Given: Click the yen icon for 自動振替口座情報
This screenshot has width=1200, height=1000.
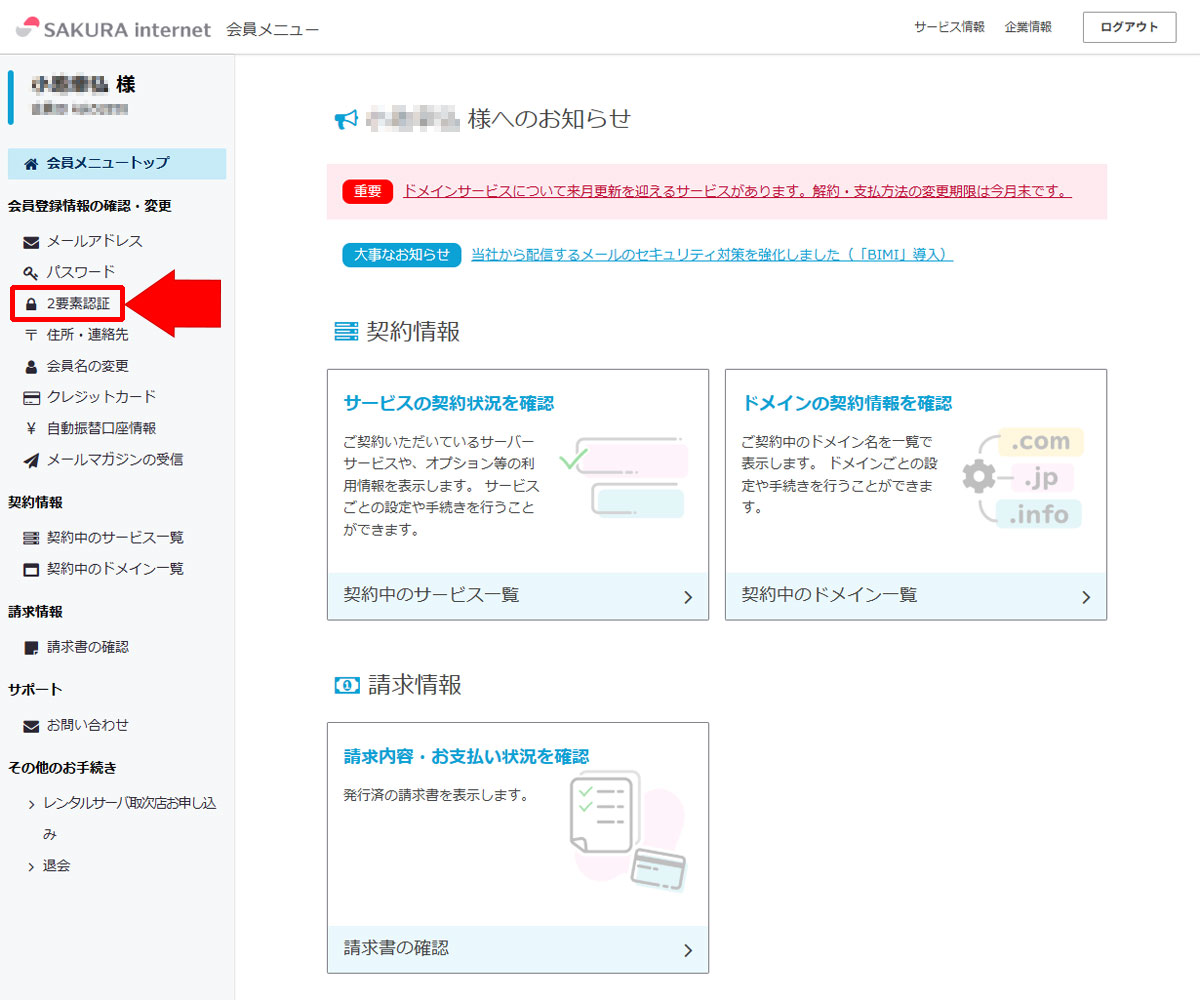Looking at the screenshot, I should (31, 429).
